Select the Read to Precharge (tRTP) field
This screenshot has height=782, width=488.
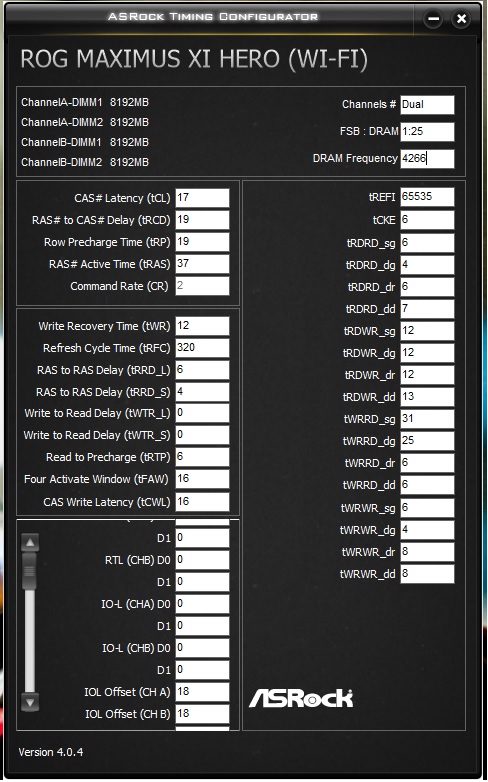[x=202, y=457]
